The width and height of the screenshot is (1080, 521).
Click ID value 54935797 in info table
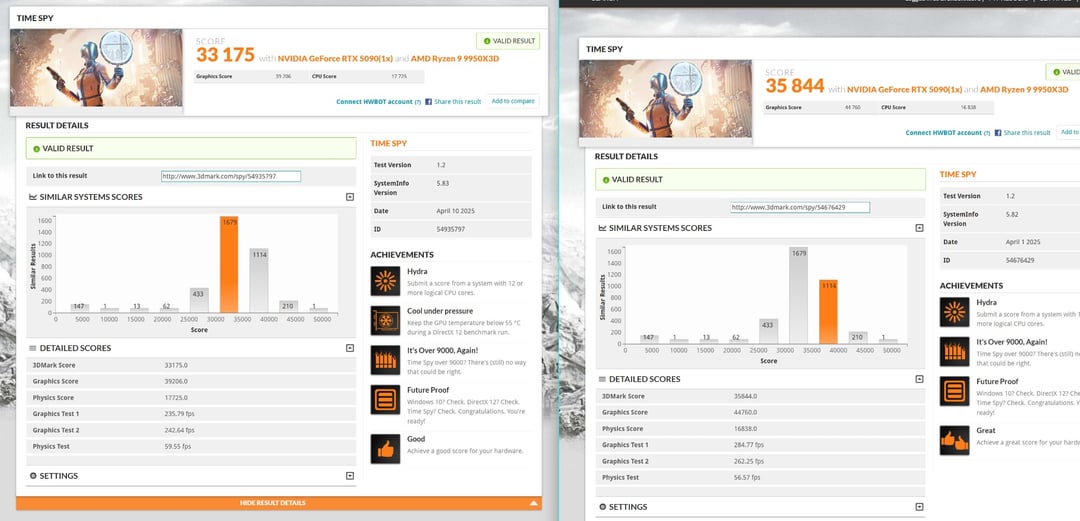tap(450, 229)
